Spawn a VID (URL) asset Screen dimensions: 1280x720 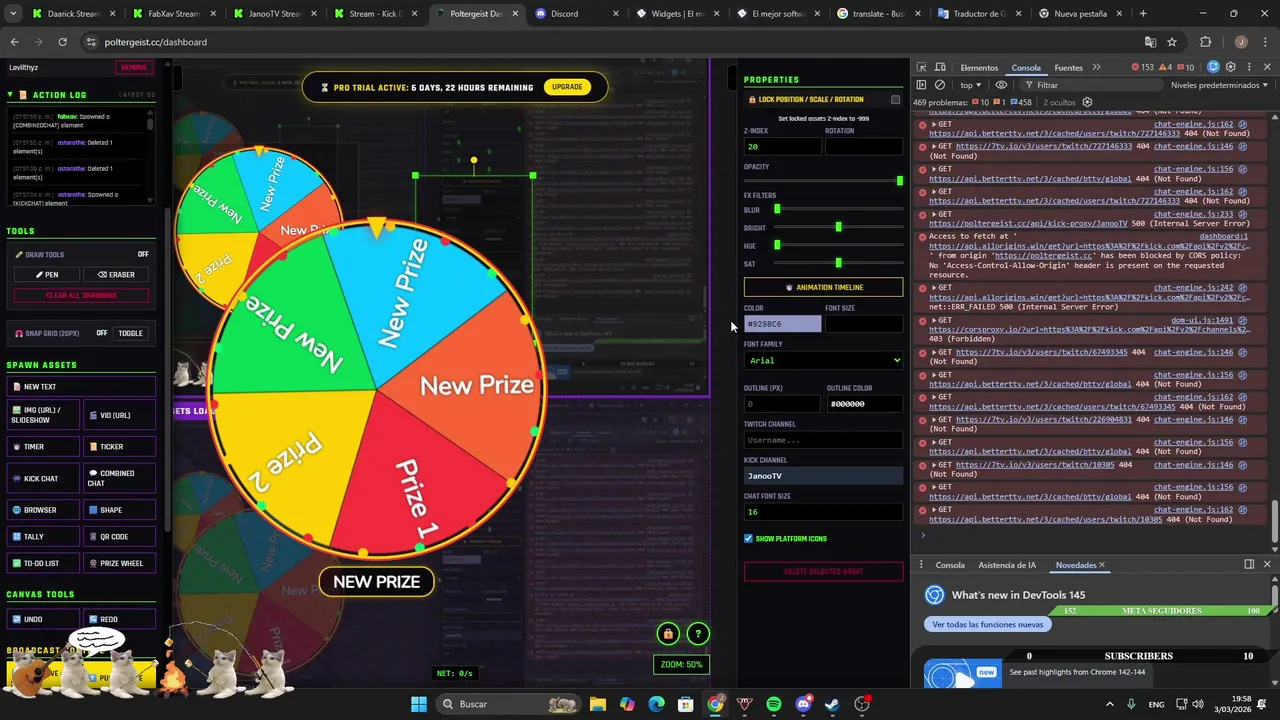[120, 415]
